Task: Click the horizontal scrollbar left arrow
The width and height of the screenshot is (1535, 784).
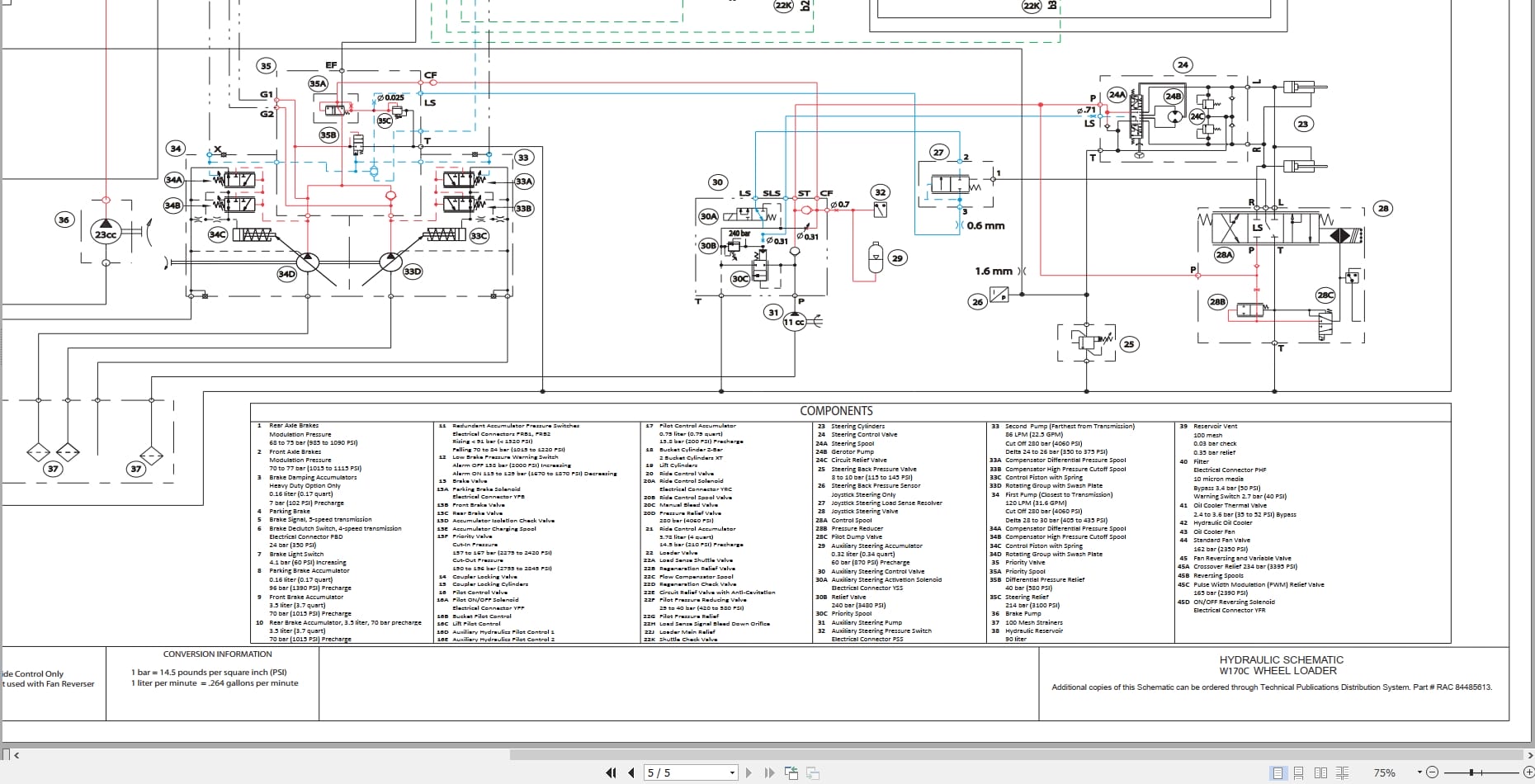Action: (x=17, y=754)
